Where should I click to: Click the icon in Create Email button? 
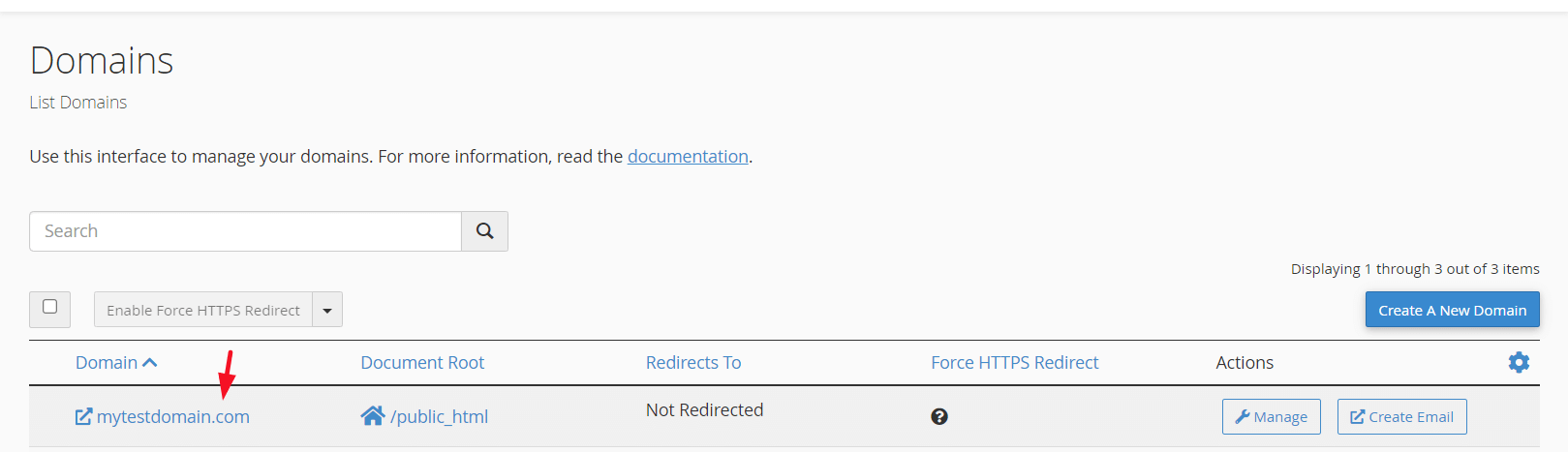click(1358, 416)
